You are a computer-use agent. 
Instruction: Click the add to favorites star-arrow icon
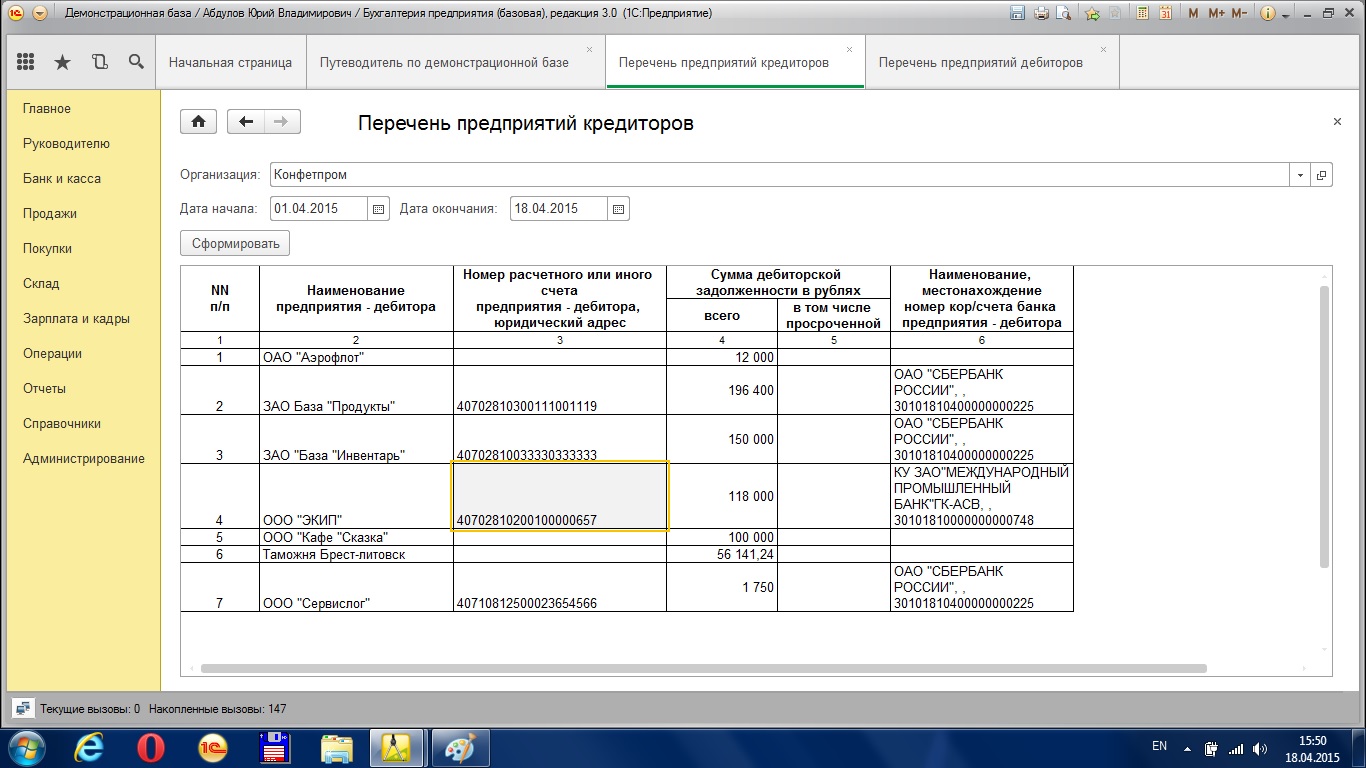pos(1092,14)
